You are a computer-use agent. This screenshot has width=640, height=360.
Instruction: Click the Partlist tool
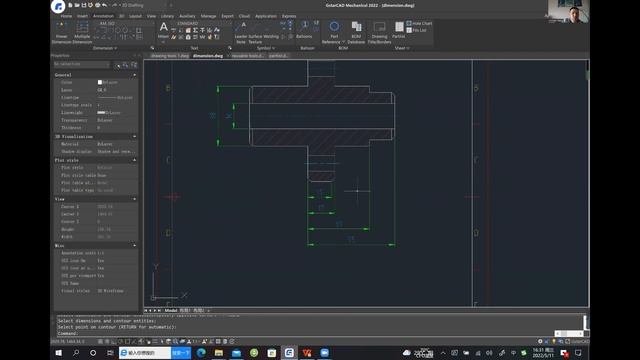pos(398,30)
